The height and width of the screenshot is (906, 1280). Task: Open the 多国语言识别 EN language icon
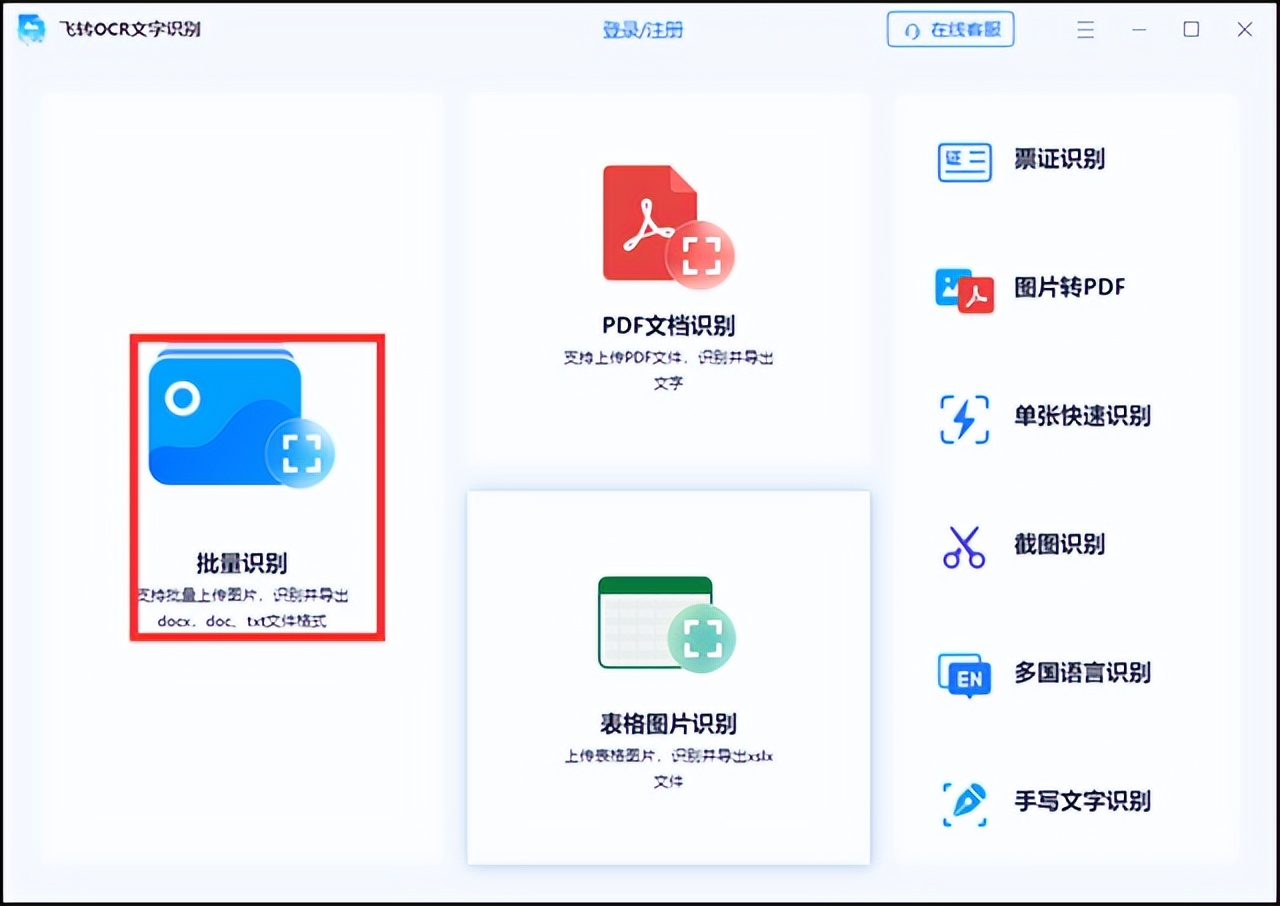[963, 674]
